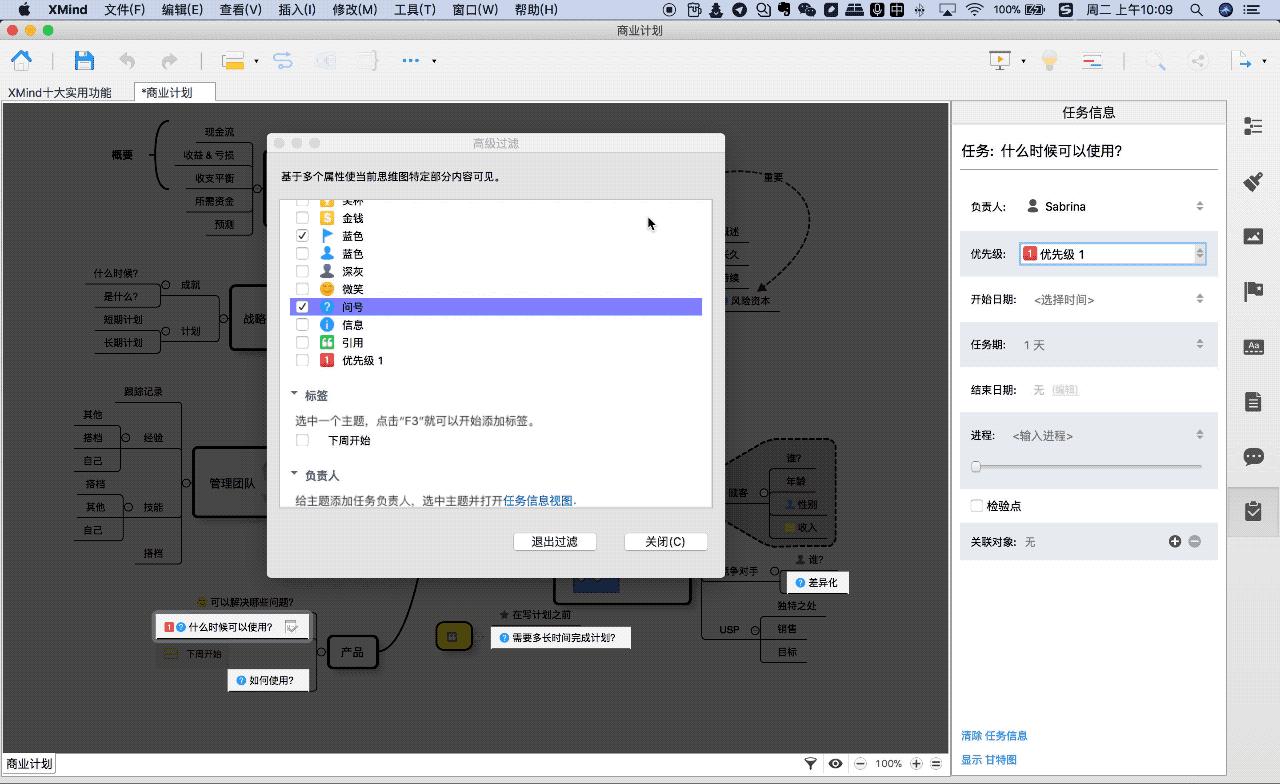Open the task info panel icon
Viewport: 1280px width, 784px height.
[1252, 511]
